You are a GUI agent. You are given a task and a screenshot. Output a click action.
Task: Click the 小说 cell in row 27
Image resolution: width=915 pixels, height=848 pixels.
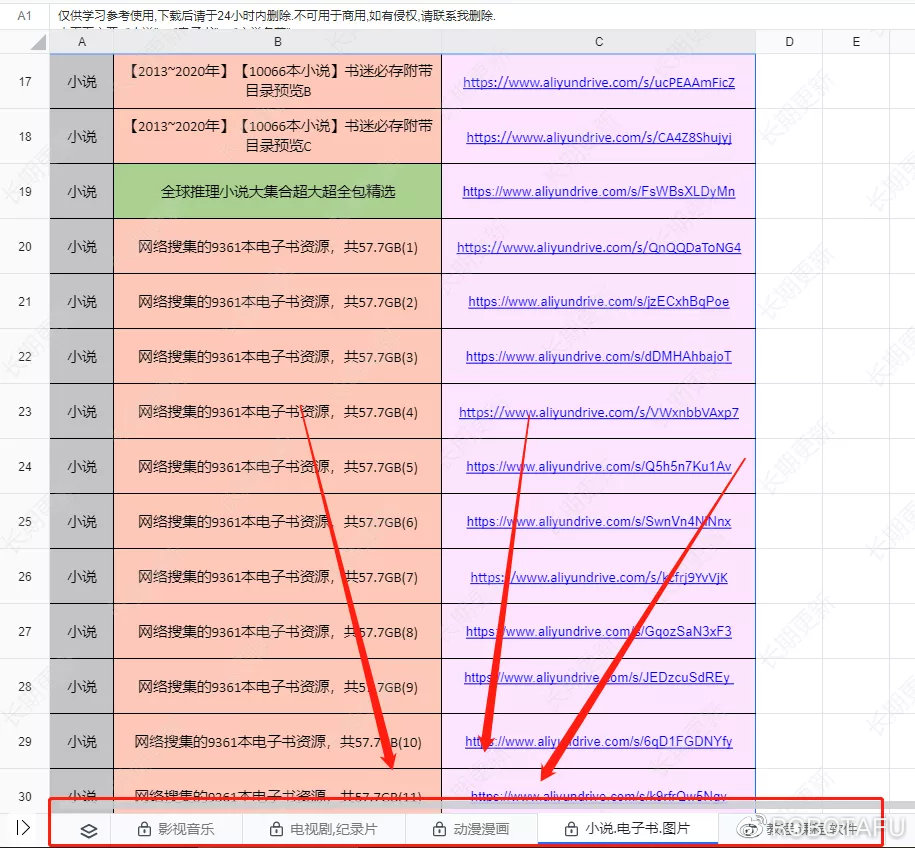pyautogui.click(x=82, y=631)
